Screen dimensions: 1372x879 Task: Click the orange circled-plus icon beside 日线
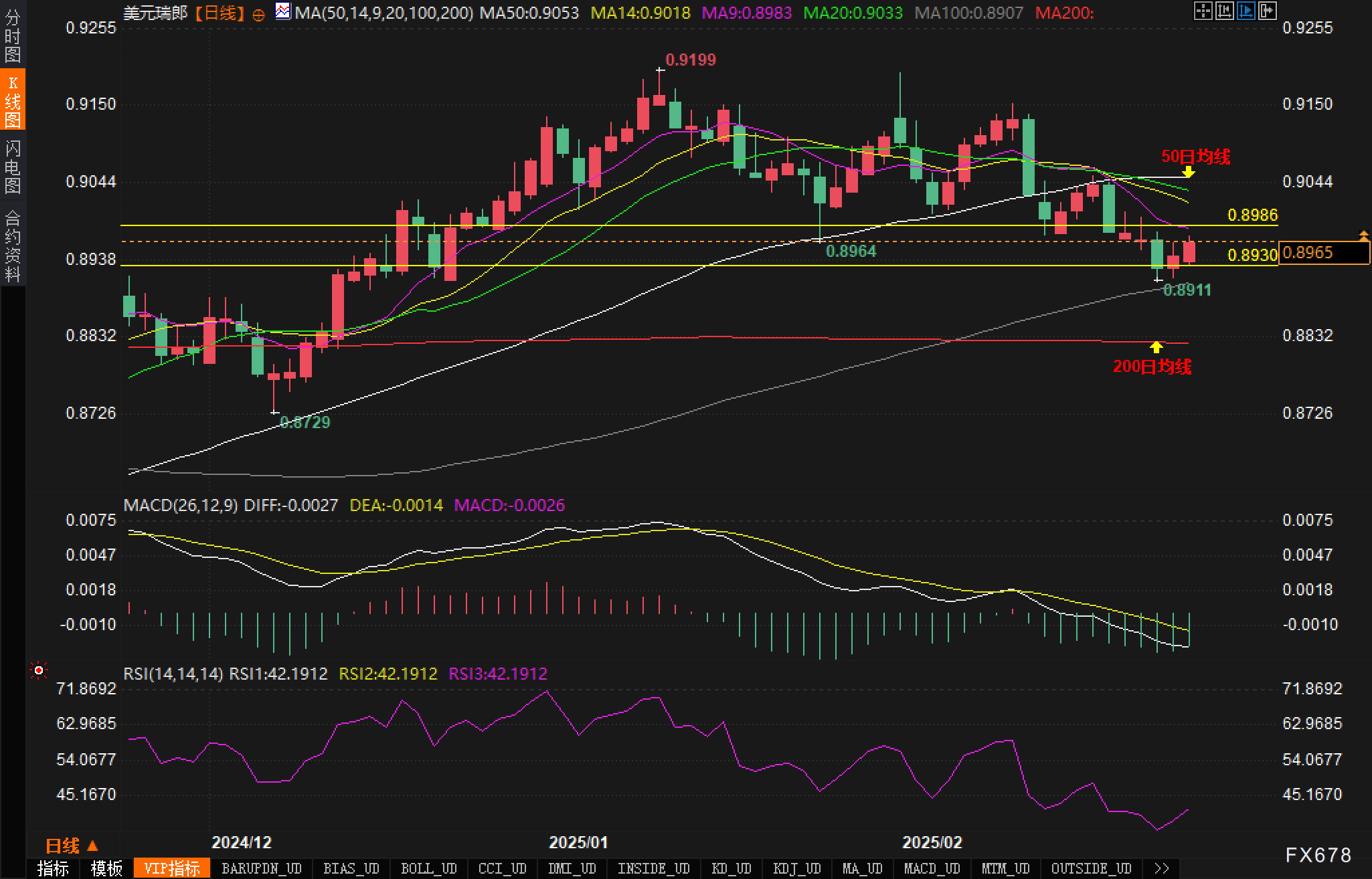click(x=259, y=15)
